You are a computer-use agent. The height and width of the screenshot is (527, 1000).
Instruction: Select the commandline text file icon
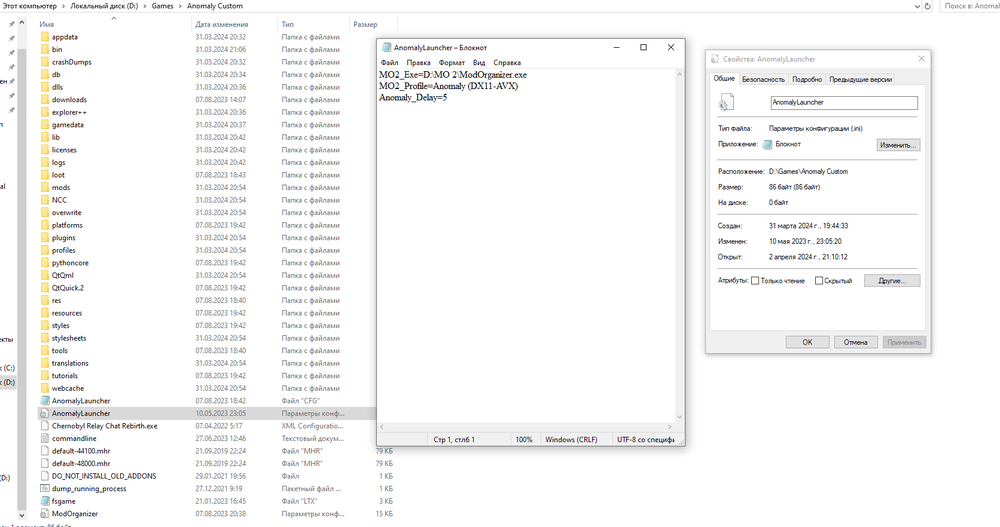click(x=45, y=438)
